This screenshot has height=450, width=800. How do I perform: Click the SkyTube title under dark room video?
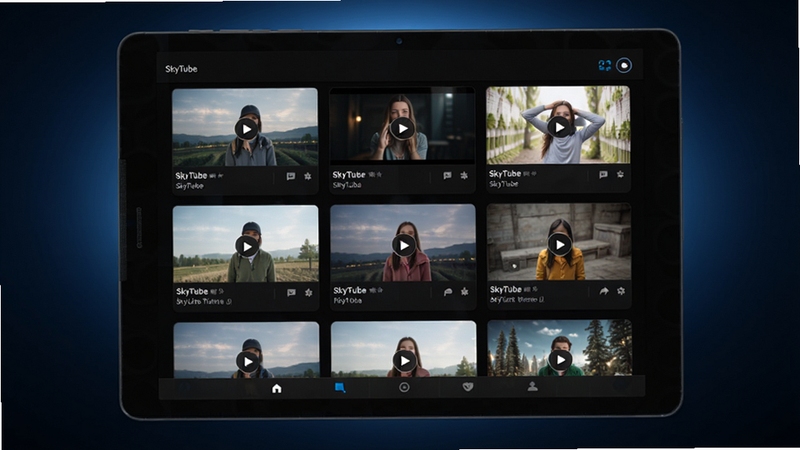[x=349, y=174]
